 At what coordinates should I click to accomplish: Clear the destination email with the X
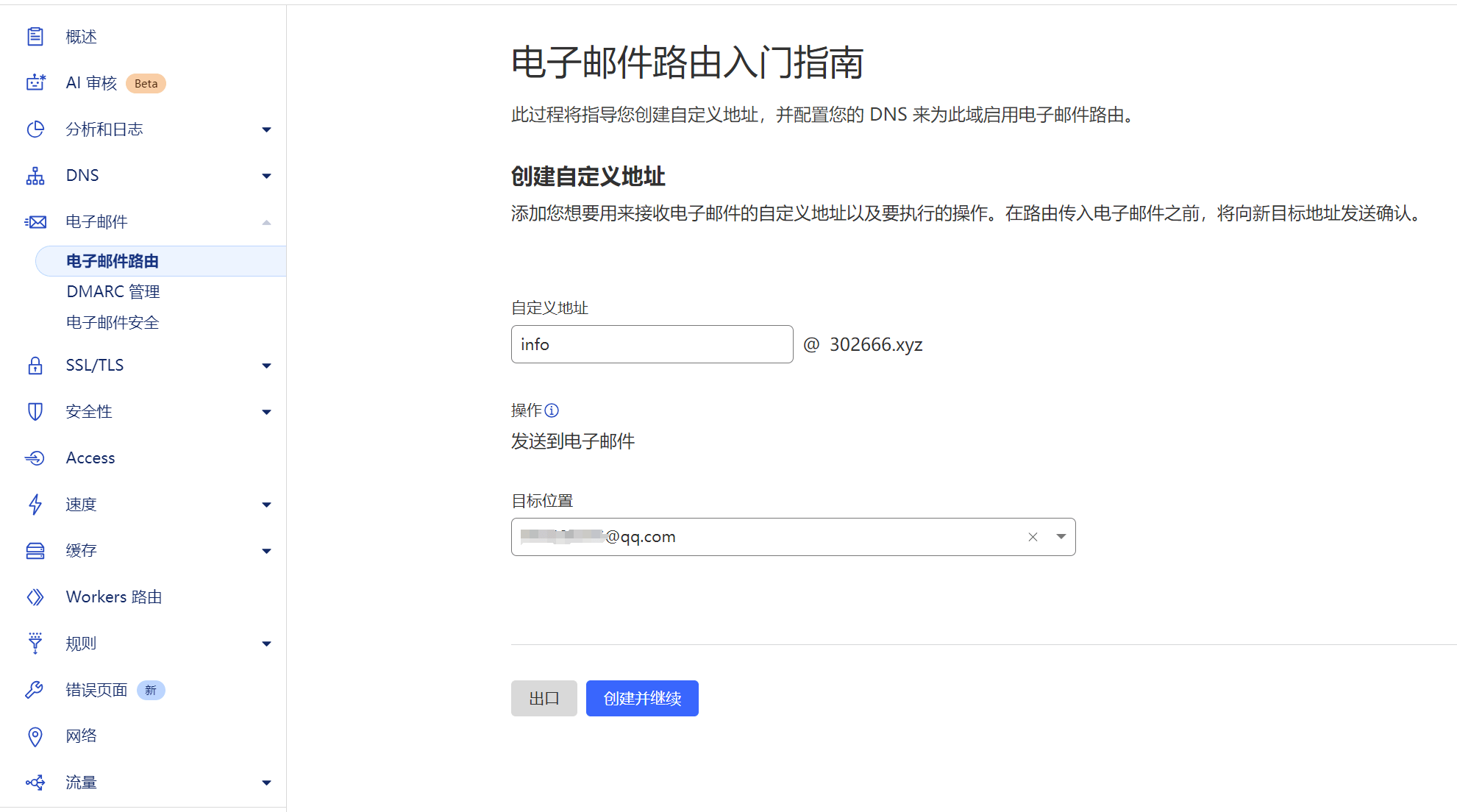(1033, 536)
